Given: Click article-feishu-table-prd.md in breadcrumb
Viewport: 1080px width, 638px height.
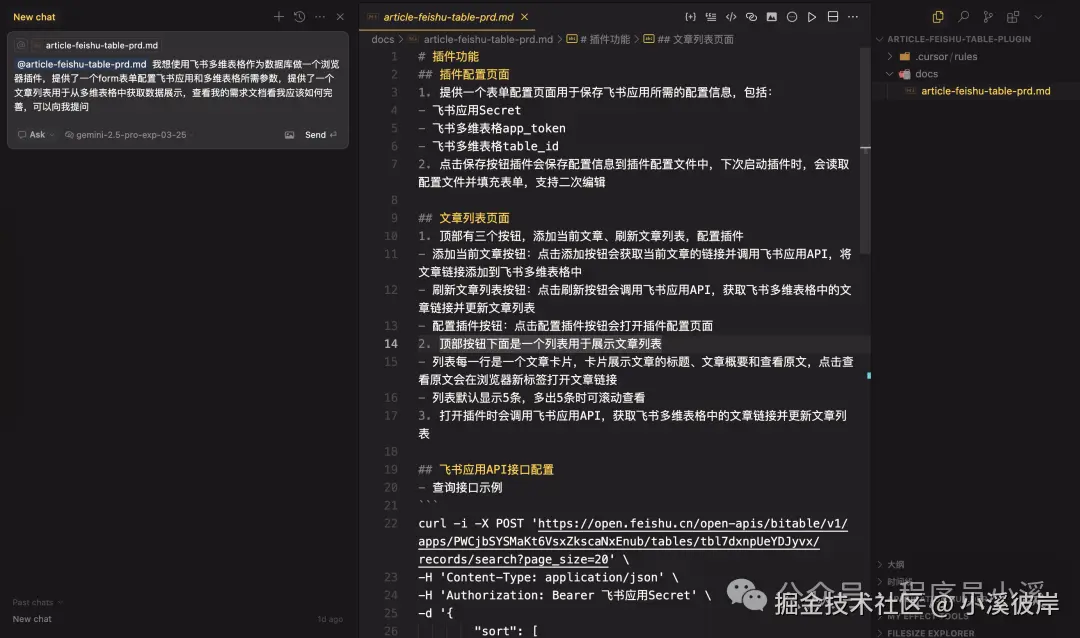Looking at the screenshot, I should pos(488,39).
